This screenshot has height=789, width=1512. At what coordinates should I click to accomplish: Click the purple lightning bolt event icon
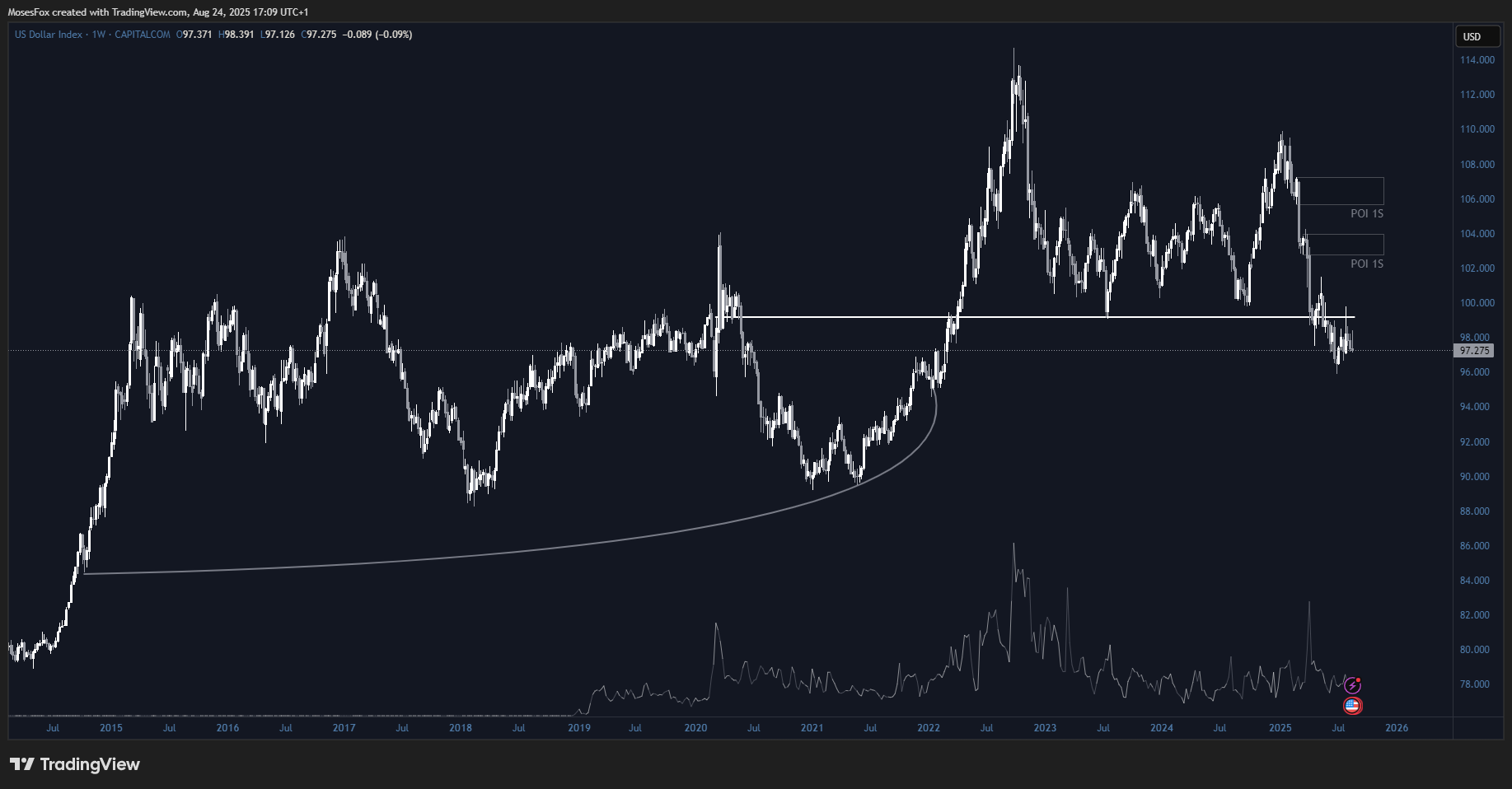[x=1351, y=685]
